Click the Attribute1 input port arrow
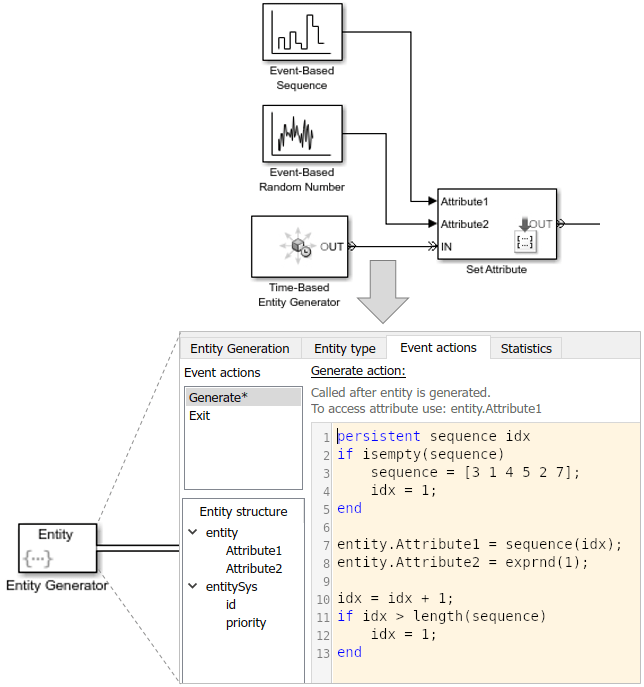Image resolution: width=644 pixels, height=687 pixels. 432,201
